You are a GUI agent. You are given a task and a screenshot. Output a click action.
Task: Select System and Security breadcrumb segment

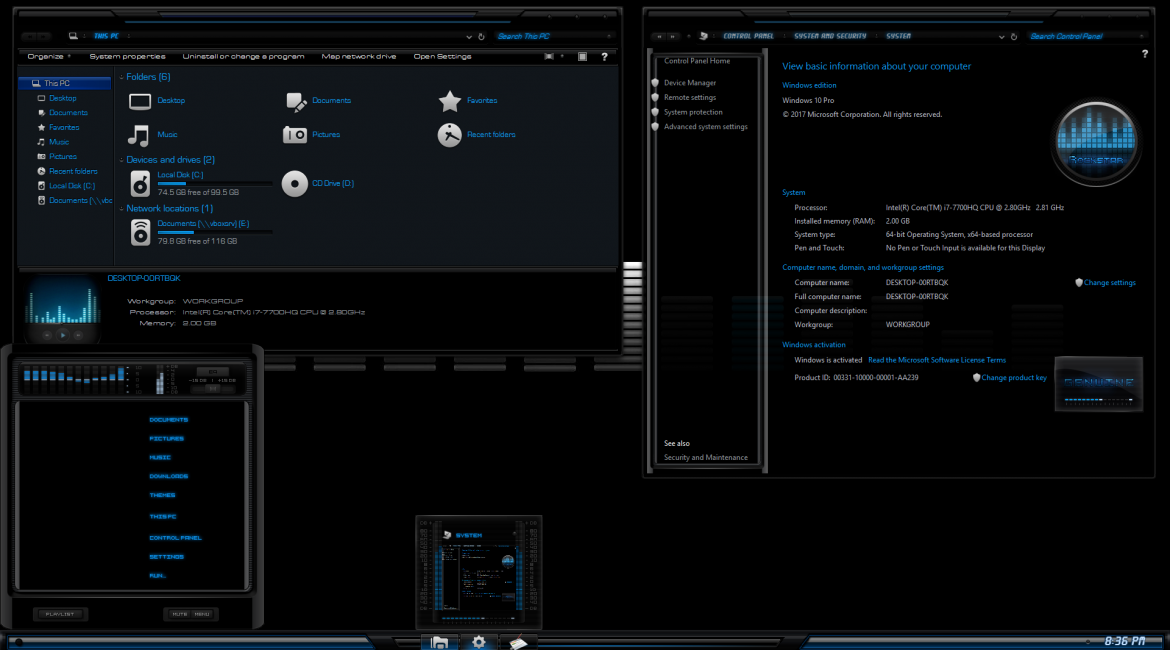[830, 36]
